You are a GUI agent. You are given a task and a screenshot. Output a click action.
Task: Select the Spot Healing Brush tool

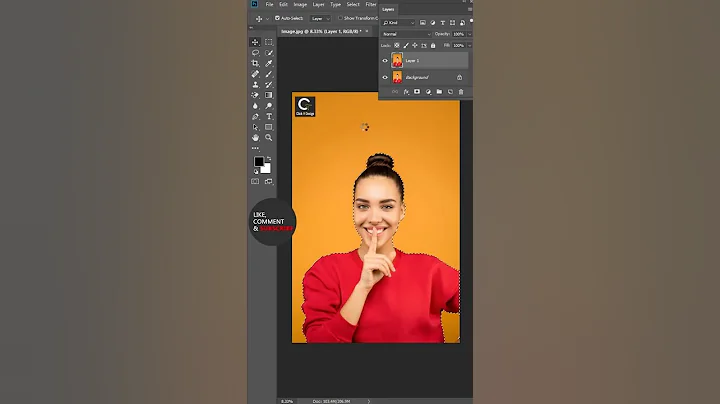click(x=255, y=74)
